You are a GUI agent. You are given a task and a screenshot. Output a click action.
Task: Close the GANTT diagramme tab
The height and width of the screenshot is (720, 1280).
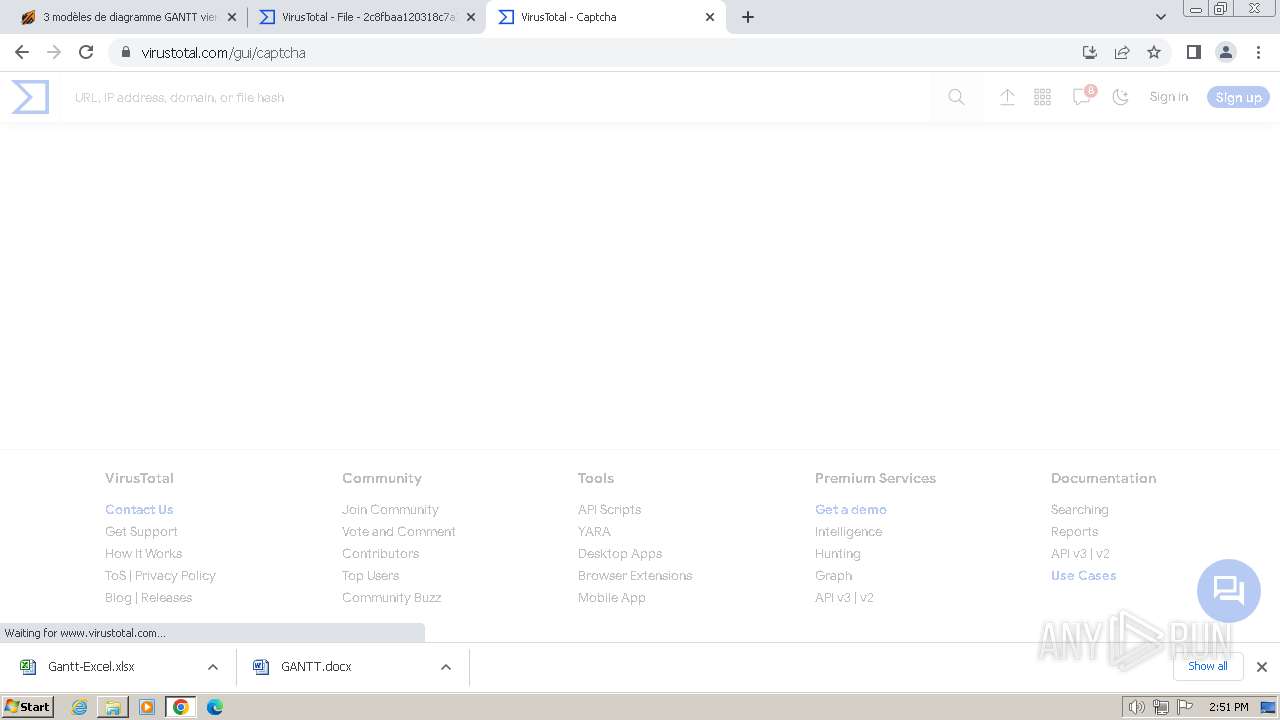tap(232, 17)
